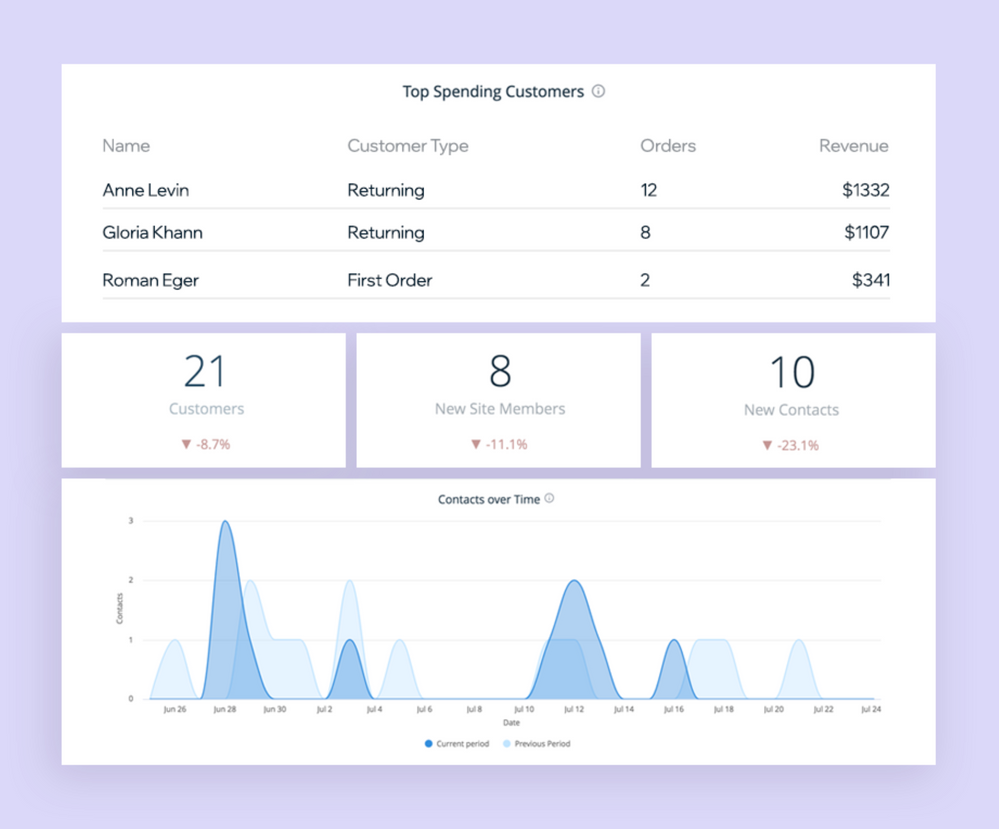Screen dimensions: 999x829
Task: Click the red triangle next to -23.1%
Action: (767, 444)
